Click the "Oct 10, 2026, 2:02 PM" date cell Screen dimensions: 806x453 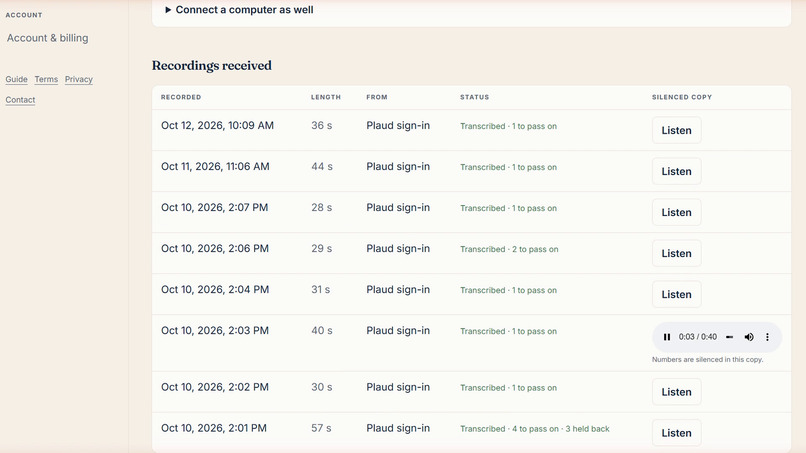pos(215,387)
